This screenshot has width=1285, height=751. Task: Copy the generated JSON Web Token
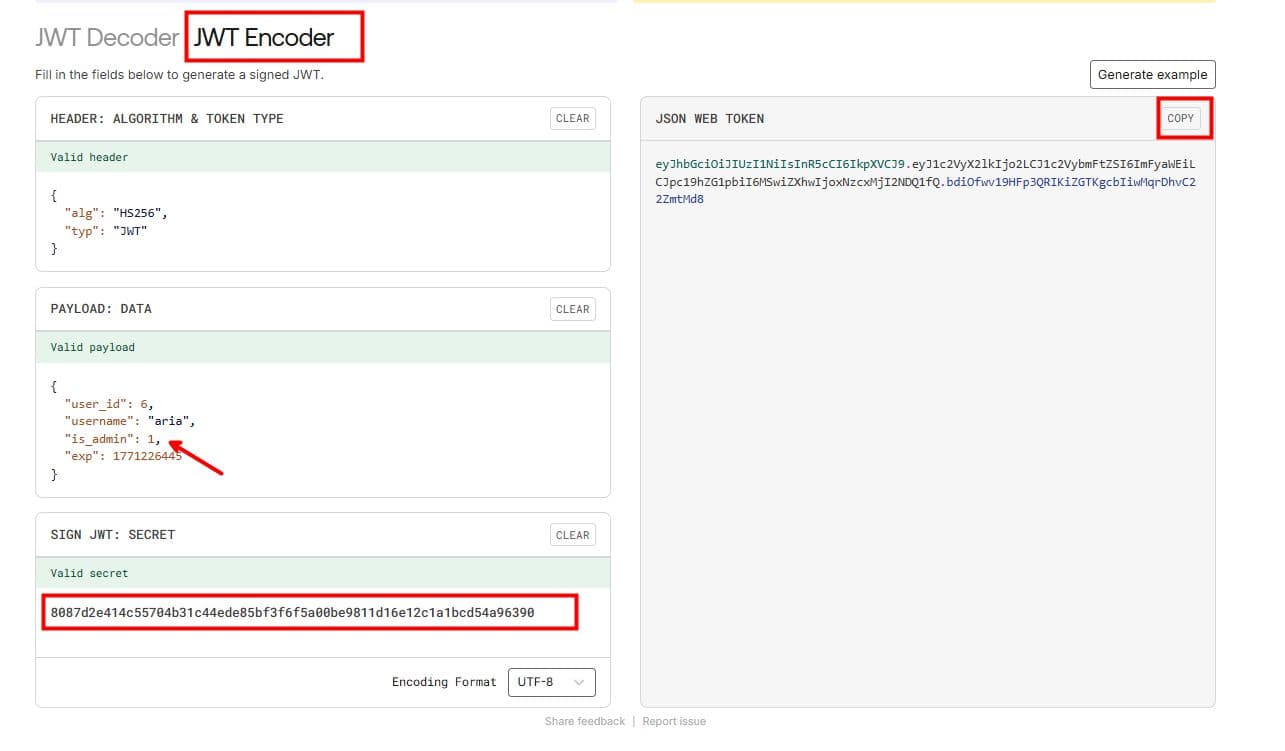pos(1180,118)
